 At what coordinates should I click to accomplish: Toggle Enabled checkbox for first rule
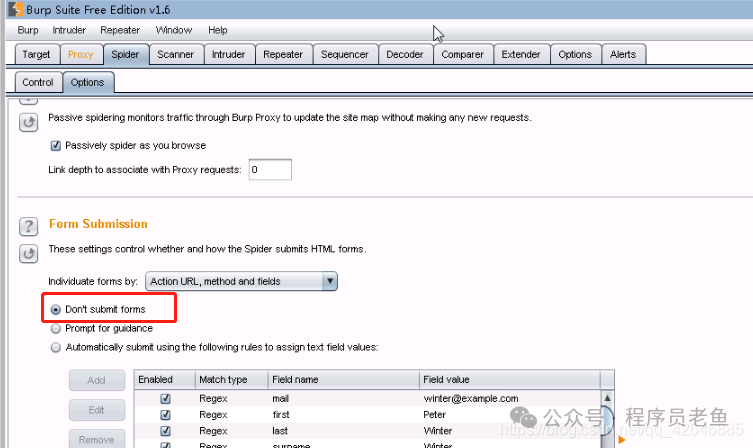point(165,415)
